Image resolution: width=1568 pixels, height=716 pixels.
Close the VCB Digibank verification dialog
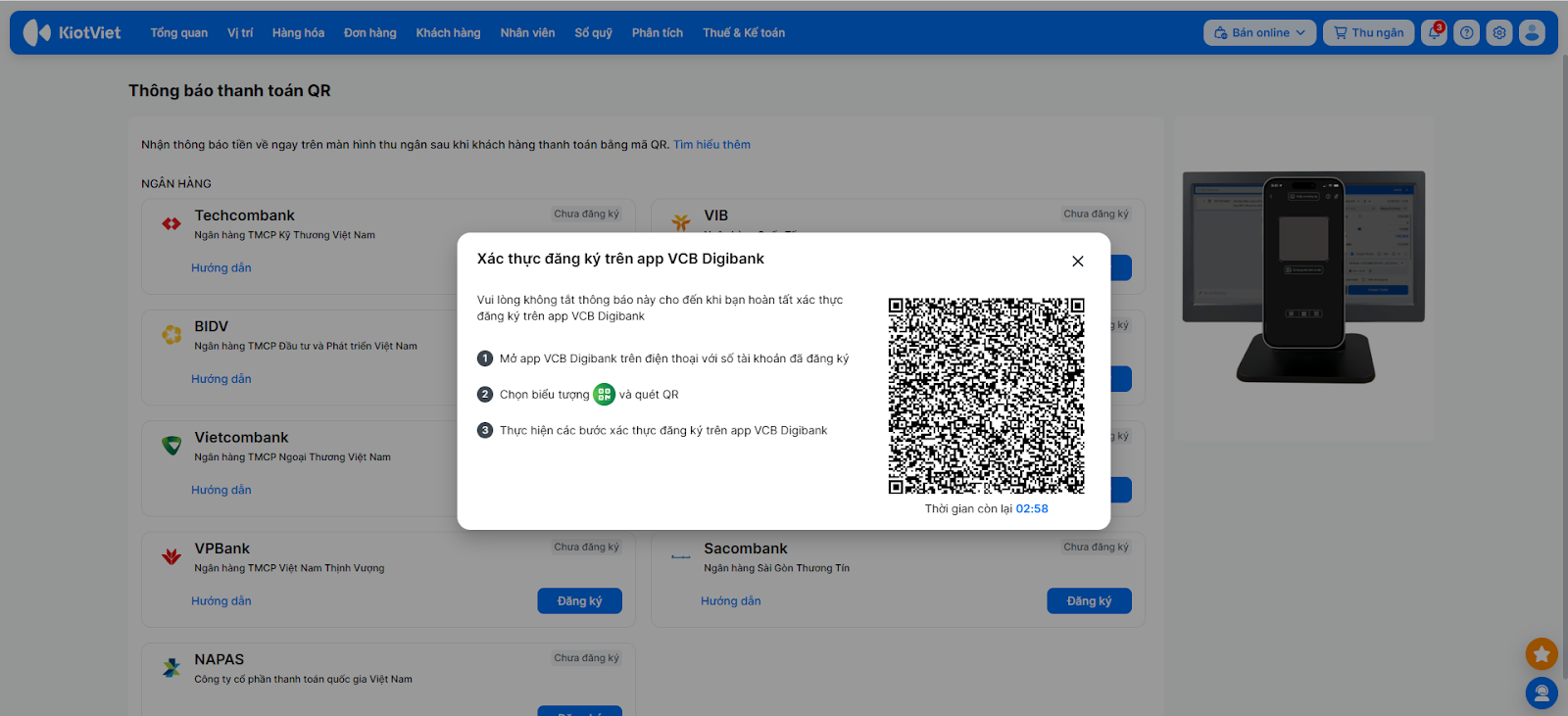click(x=1077, y=262)
